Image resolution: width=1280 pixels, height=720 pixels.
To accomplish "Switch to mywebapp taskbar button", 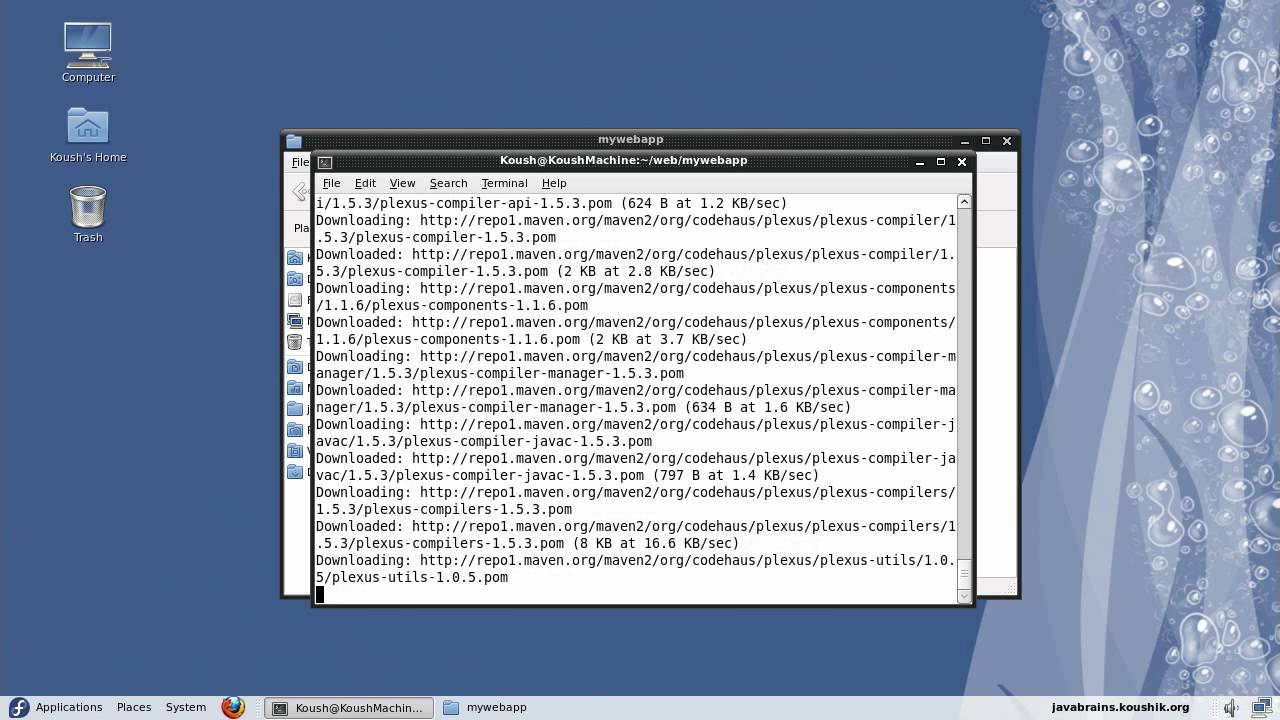I will [x=486, y=708].
